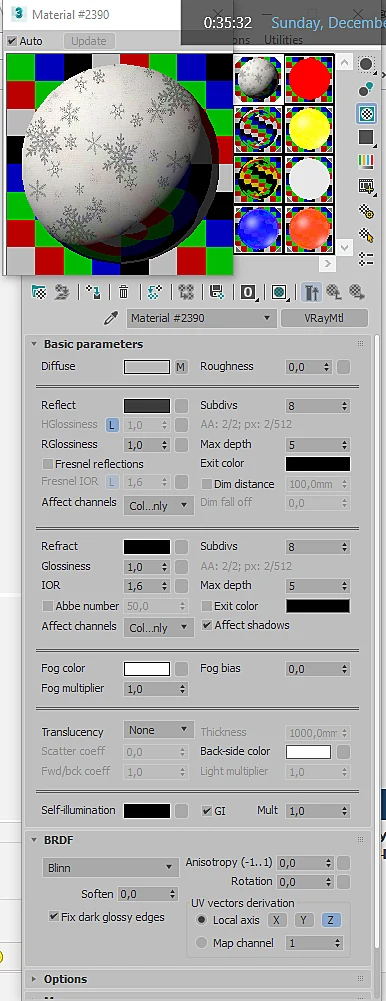This screenshot has height=1001, width=386.
Task: Click the Reset Map/Mtl trash icon
Action: [x=124, y=292]
